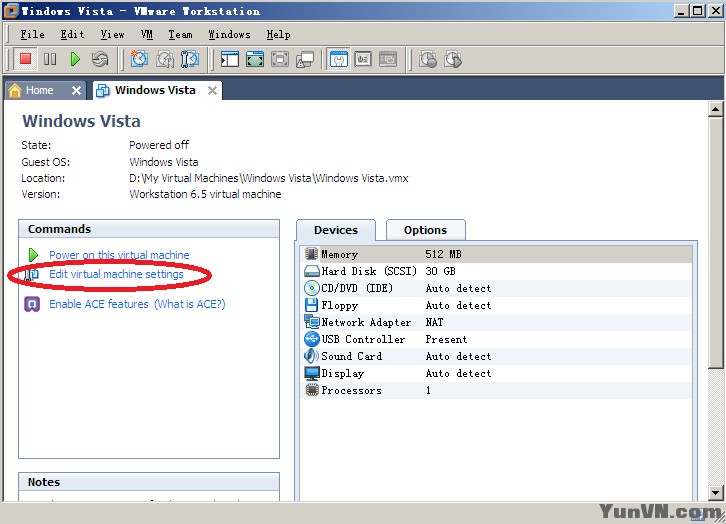Image resolution: width=726 pixels, height=524 pixels.
Task: Click Edit virtual machine settings link
Action: [x=116, y=274]
